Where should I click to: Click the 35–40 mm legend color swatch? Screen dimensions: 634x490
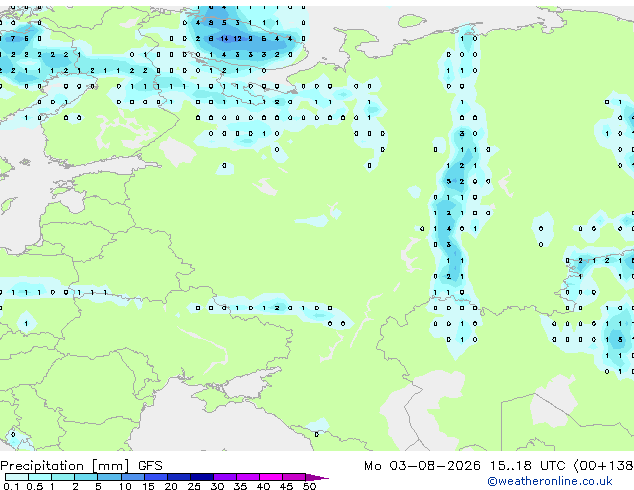247,477
